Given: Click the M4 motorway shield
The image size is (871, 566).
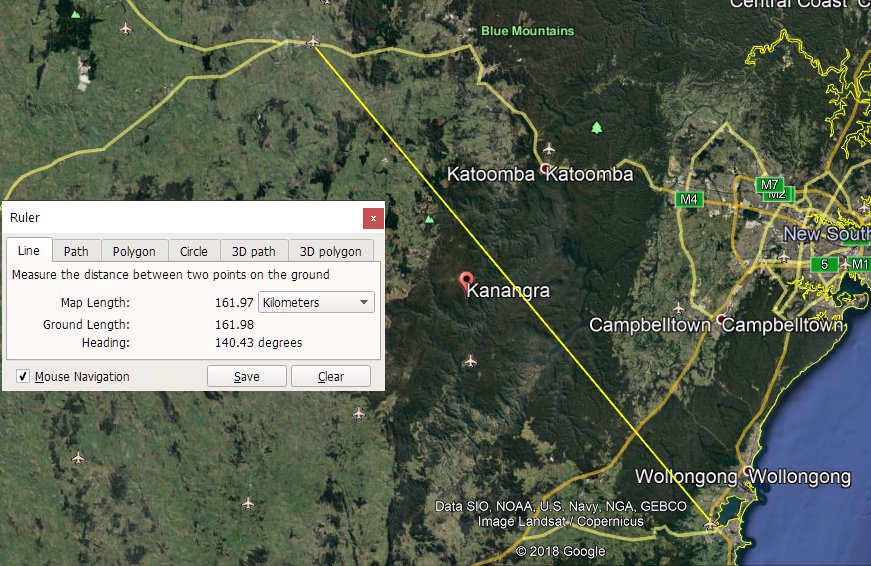Looking at the screenshot, I should pos(689,199).
